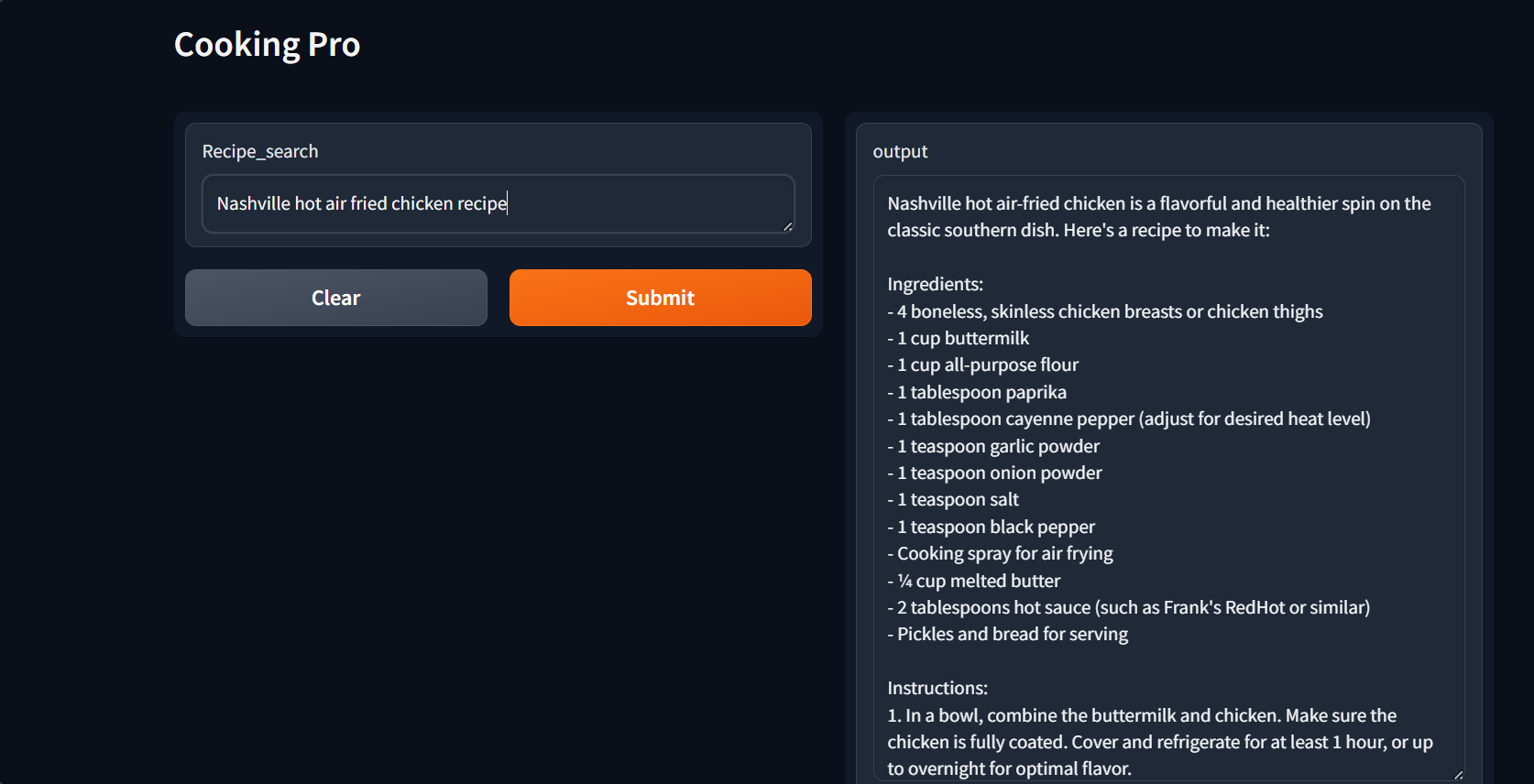Place cursor after 'recipe' in the search field
The width and height of the screenshot is (1534, 784).
(x=508, y=203)
